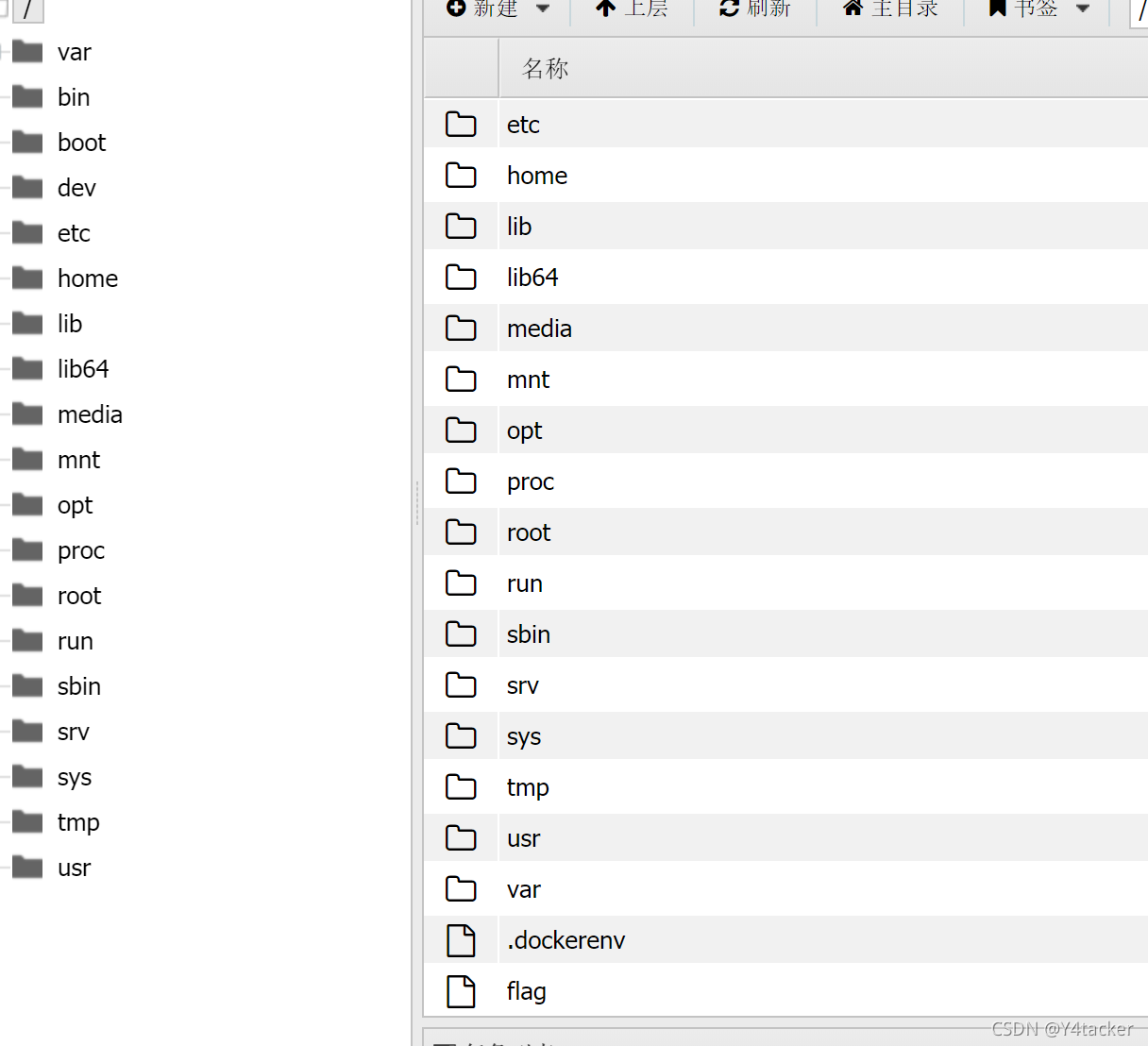The image size is (1148, 1046).
Task: Click the .dockerenv file icon
Action: (461, 940)
